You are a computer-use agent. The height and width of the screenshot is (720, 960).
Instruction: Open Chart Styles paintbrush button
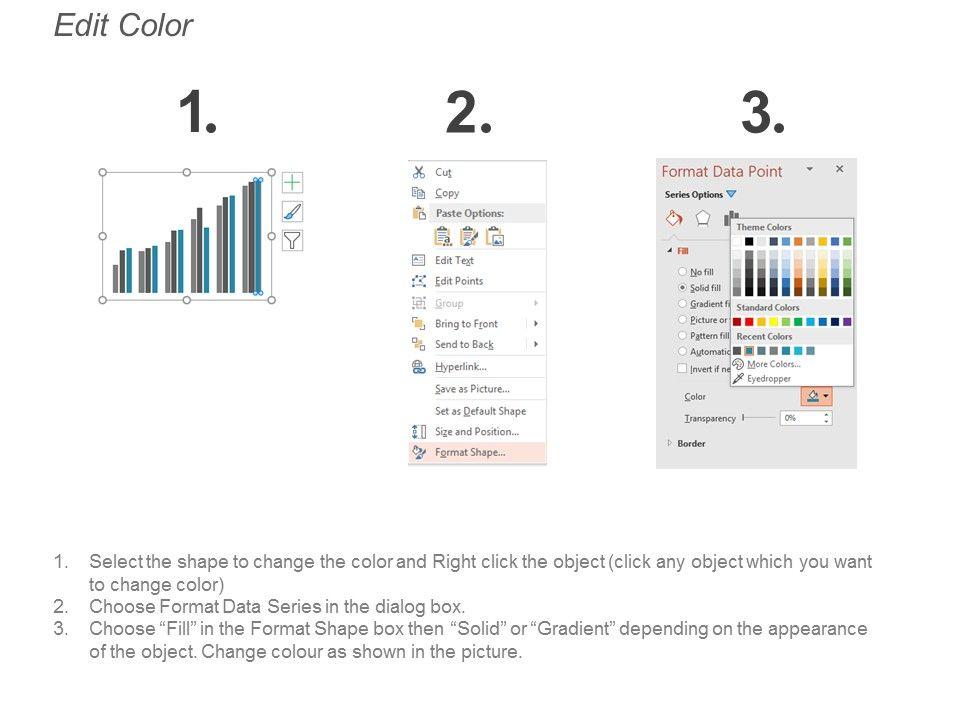(292, 211)
